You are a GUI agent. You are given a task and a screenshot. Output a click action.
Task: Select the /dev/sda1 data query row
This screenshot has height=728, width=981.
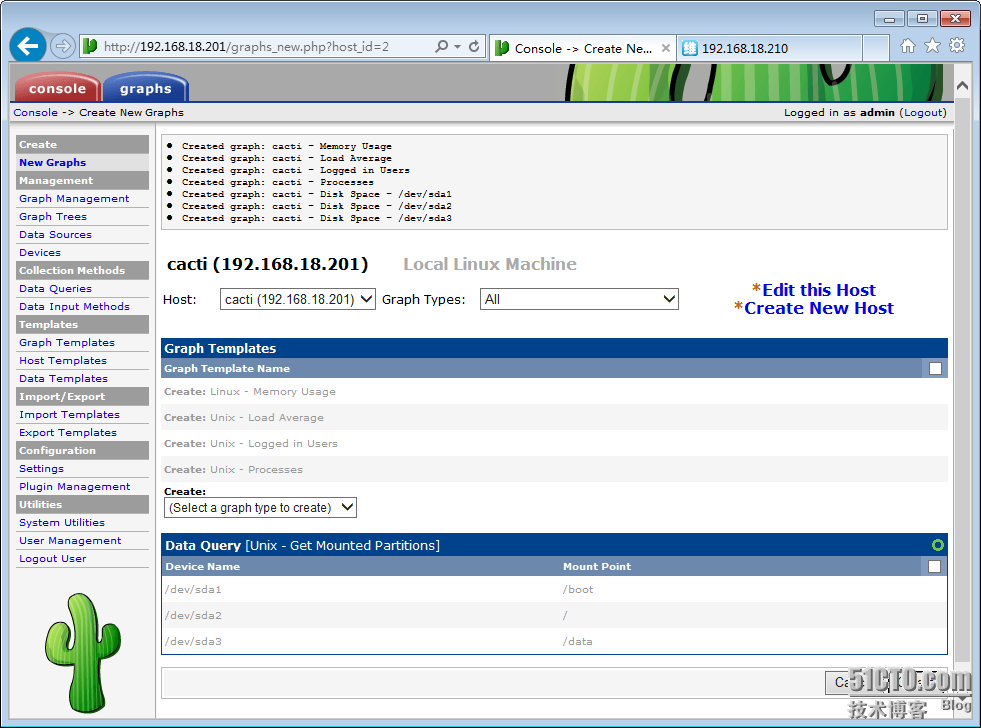554,589
